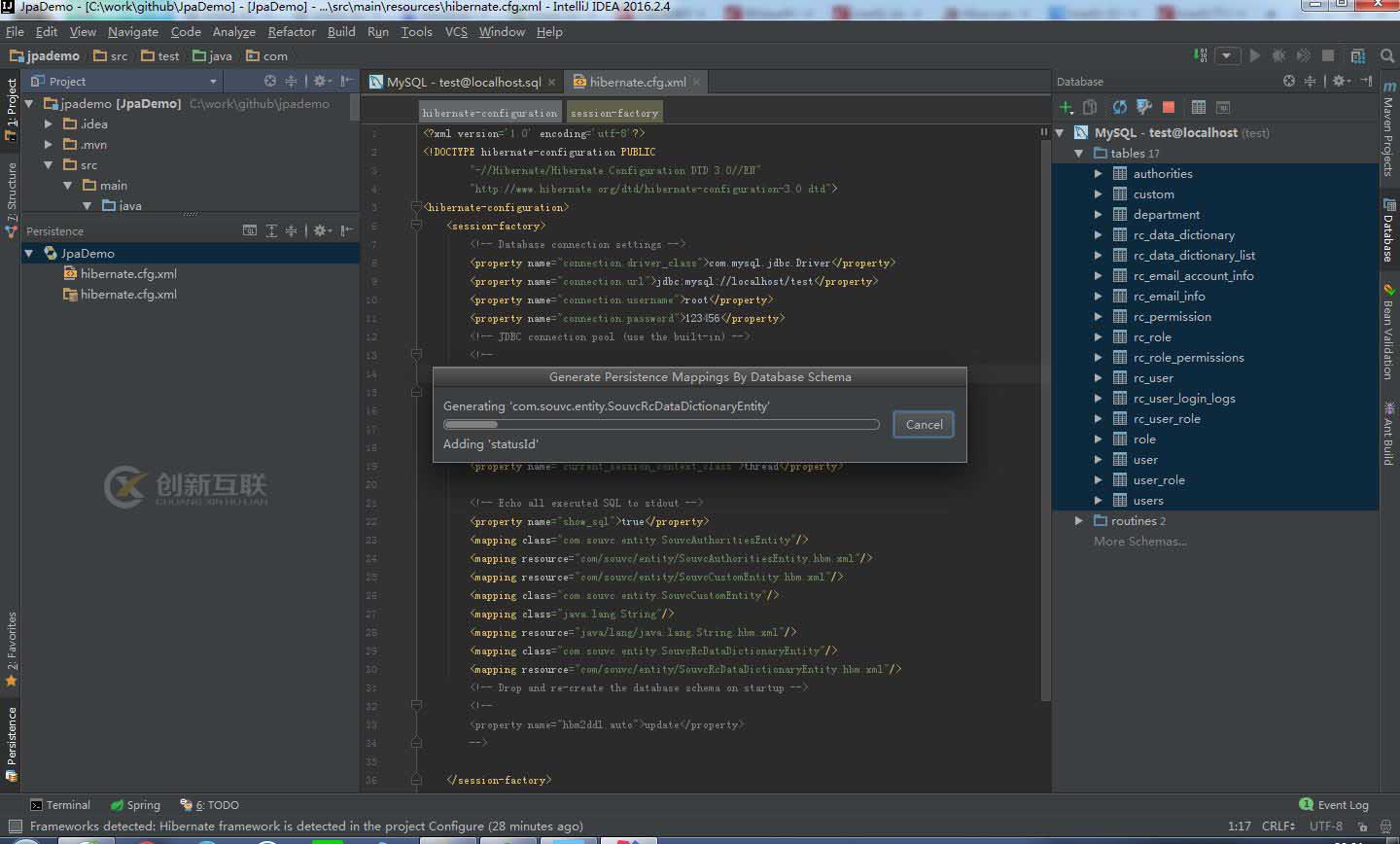The height and width of the screenshot is (844, 1400).
Task: Toggle the Bean Validation side panel
Action: click(x=1389, y=331)
